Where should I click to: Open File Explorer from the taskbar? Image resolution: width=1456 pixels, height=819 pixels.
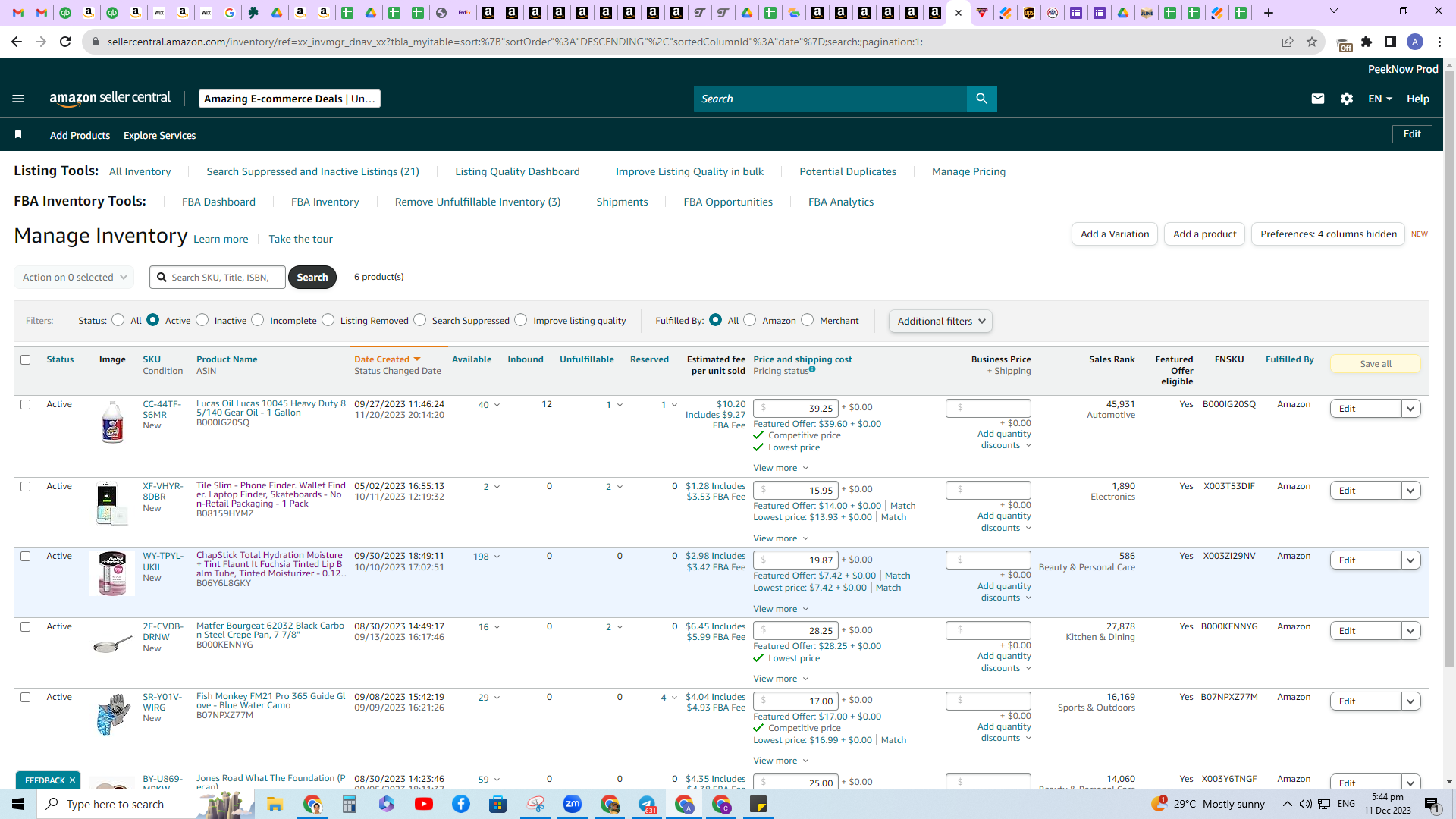[x=275, y=804]
